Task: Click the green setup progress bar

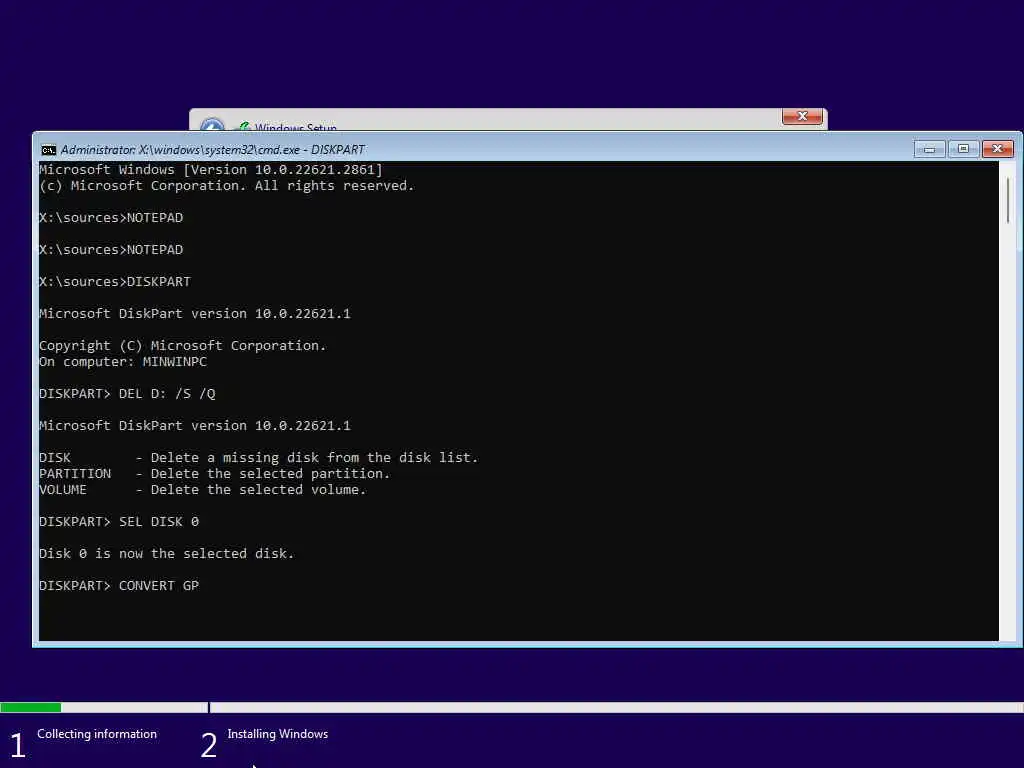Action: click(x=31, y=707)
